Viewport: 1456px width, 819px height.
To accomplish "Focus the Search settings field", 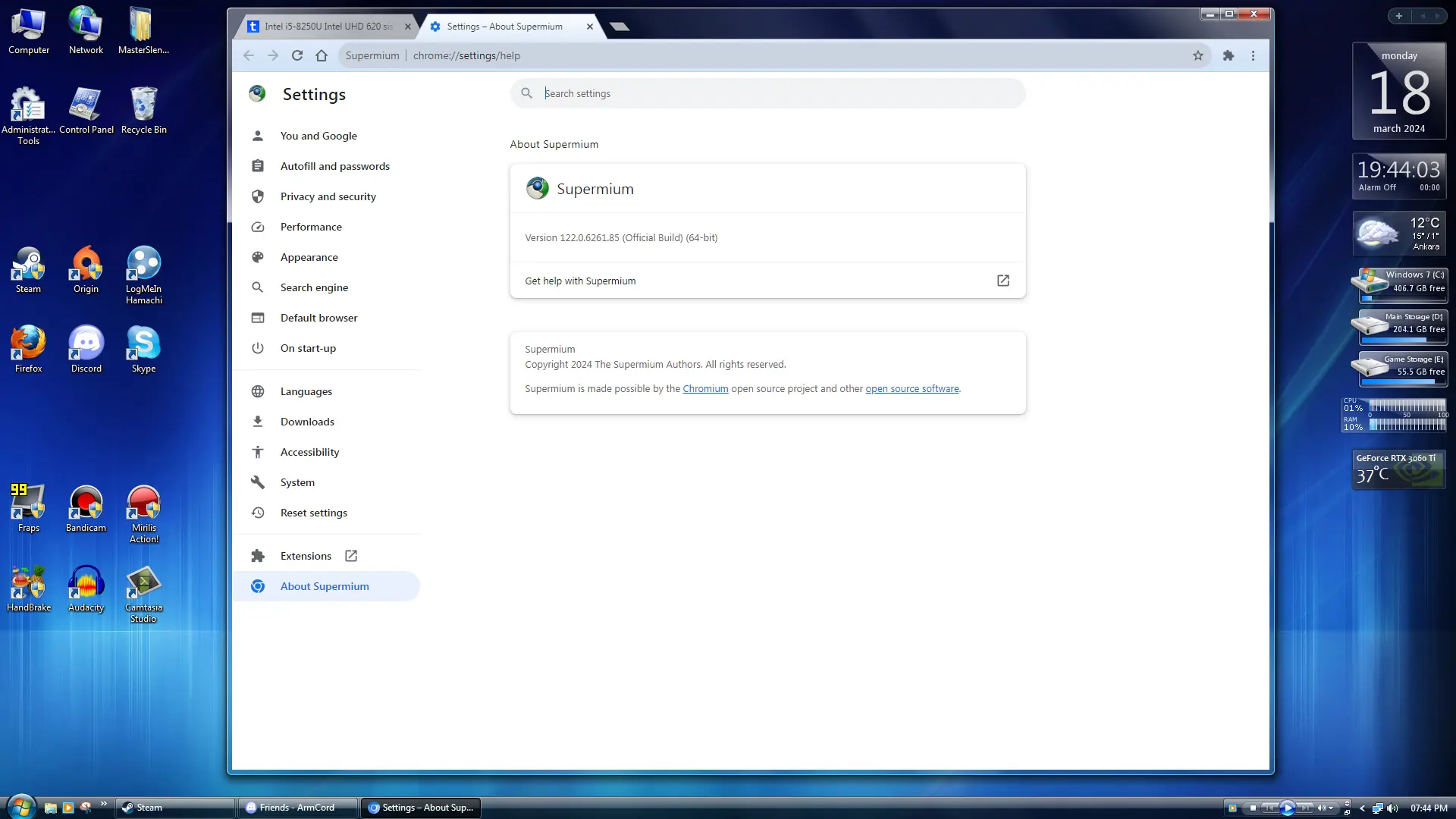I will (767, 93).
